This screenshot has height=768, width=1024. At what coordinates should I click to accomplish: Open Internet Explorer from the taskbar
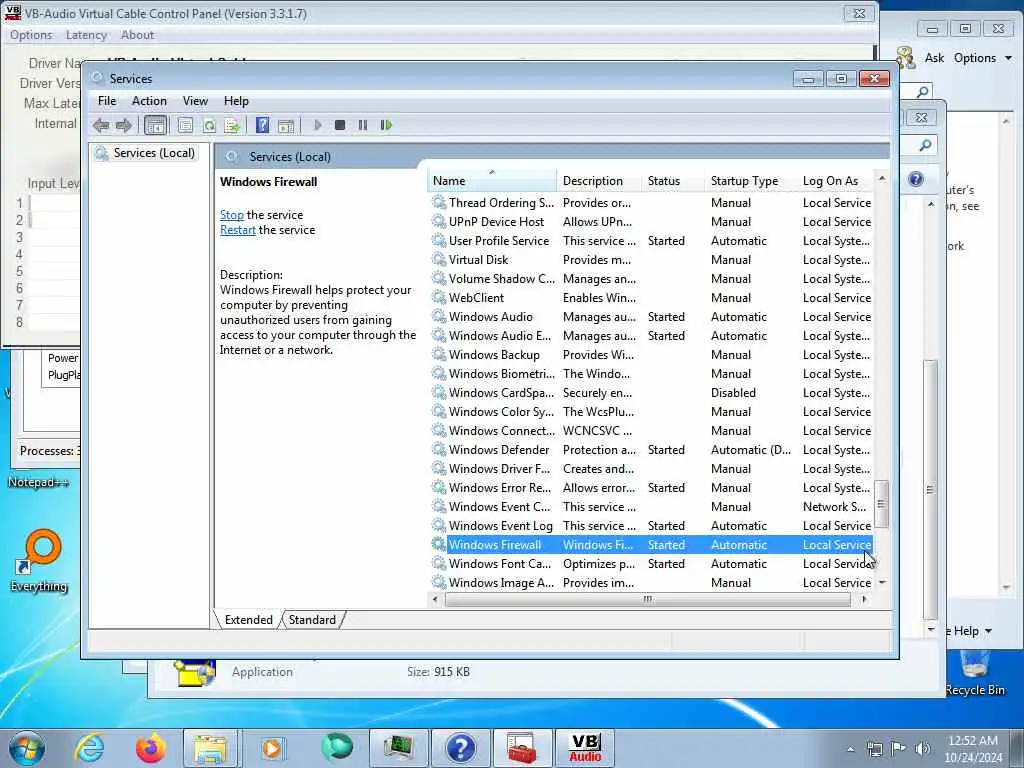[x=89, y=748]
